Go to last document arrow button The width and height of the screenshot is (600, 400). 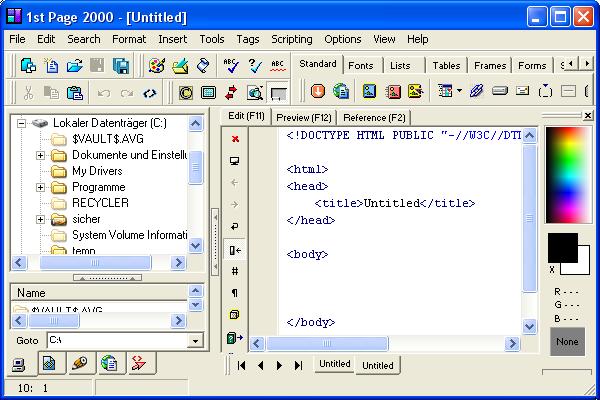tap(298, 366)
